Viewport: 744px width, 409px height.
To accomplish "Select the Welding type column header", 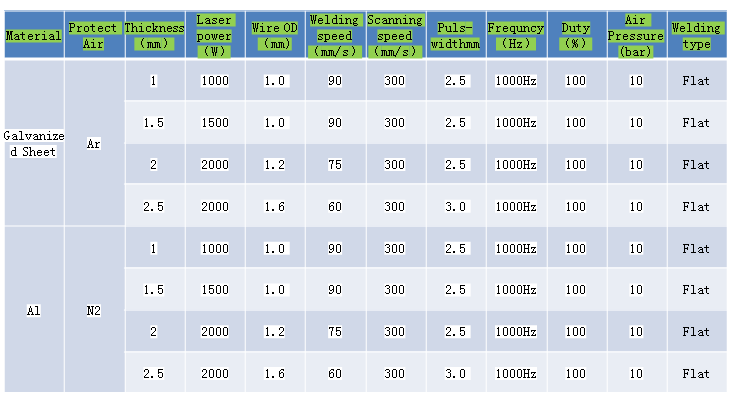I will pos(696,37).
